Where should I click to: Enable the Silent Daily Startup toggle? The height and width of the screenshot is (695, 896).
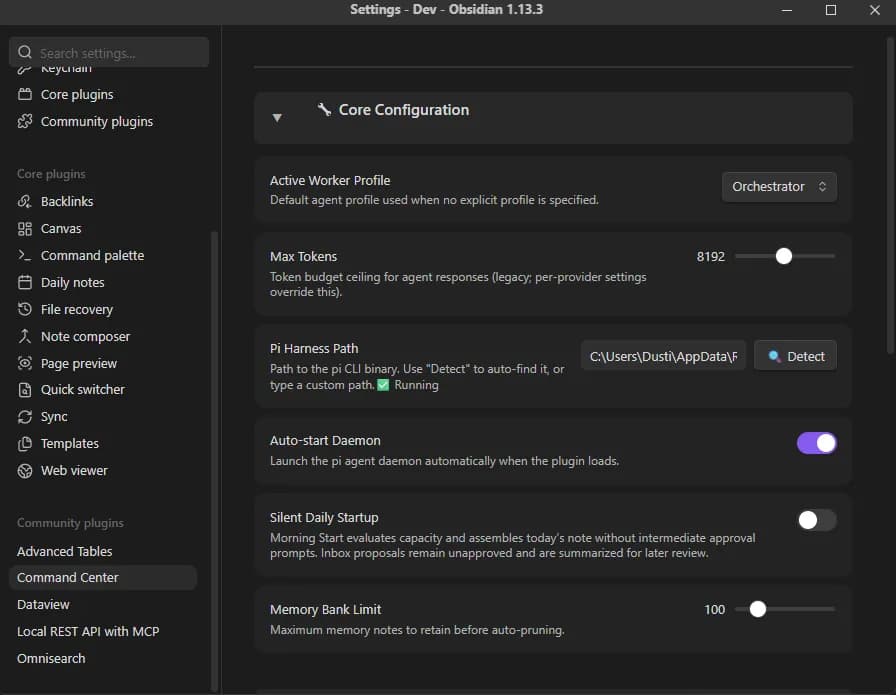tap(817, 520)
